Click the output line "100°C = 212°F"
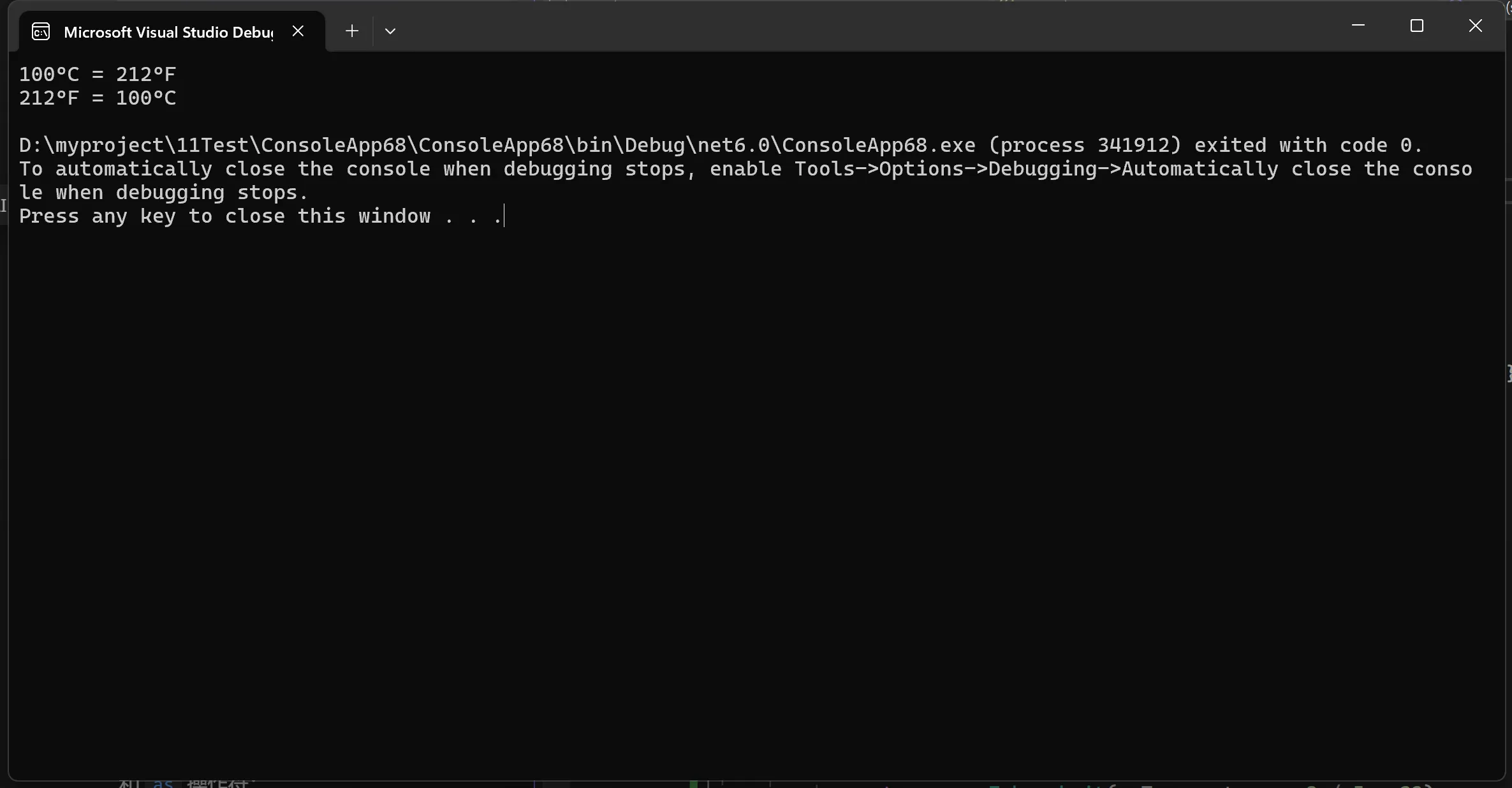Viewport: 1512px width, 788px height. (x=97, y=74)
